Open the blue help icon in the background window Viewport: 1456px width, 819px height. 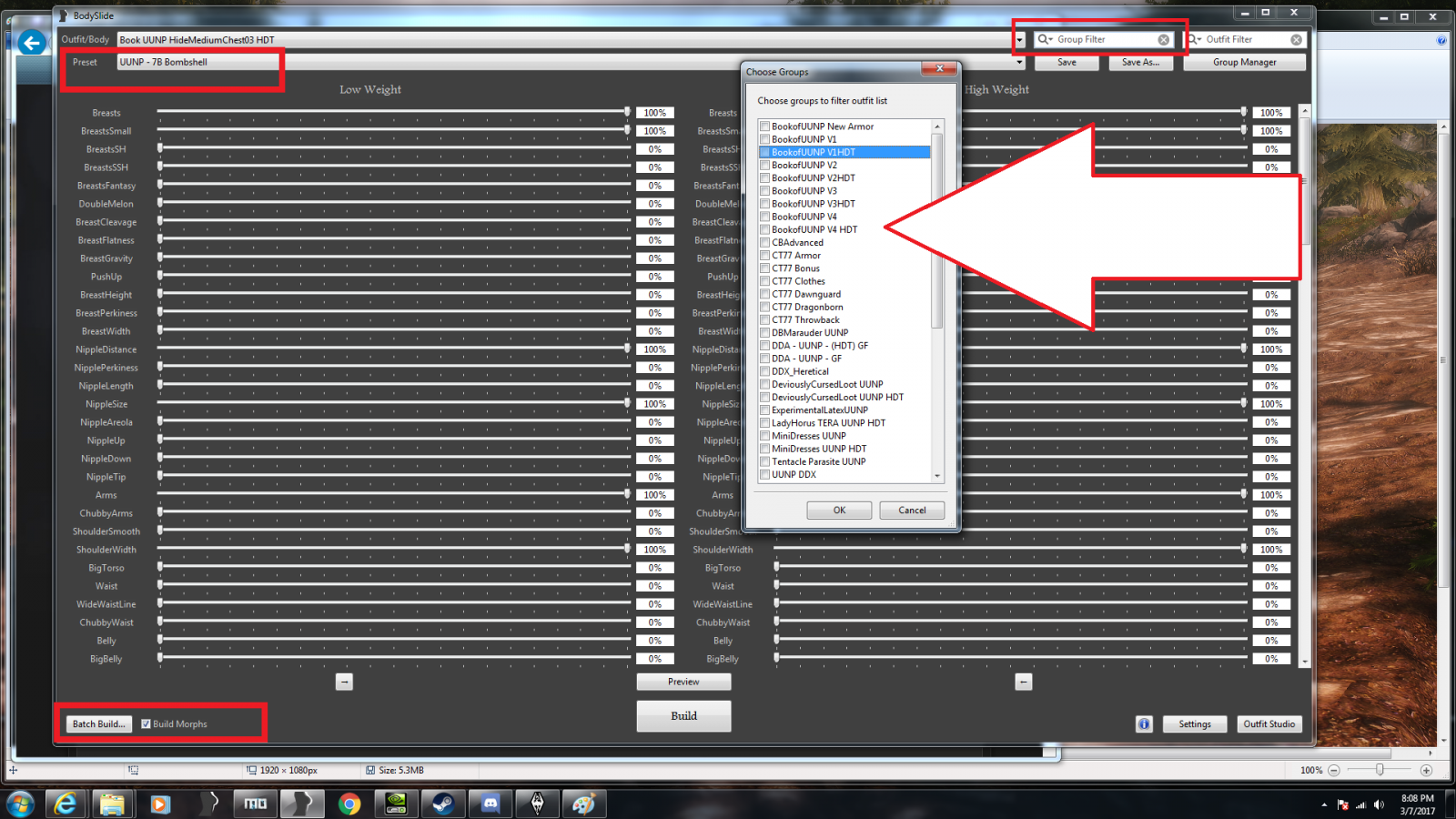coord(1441,40)
